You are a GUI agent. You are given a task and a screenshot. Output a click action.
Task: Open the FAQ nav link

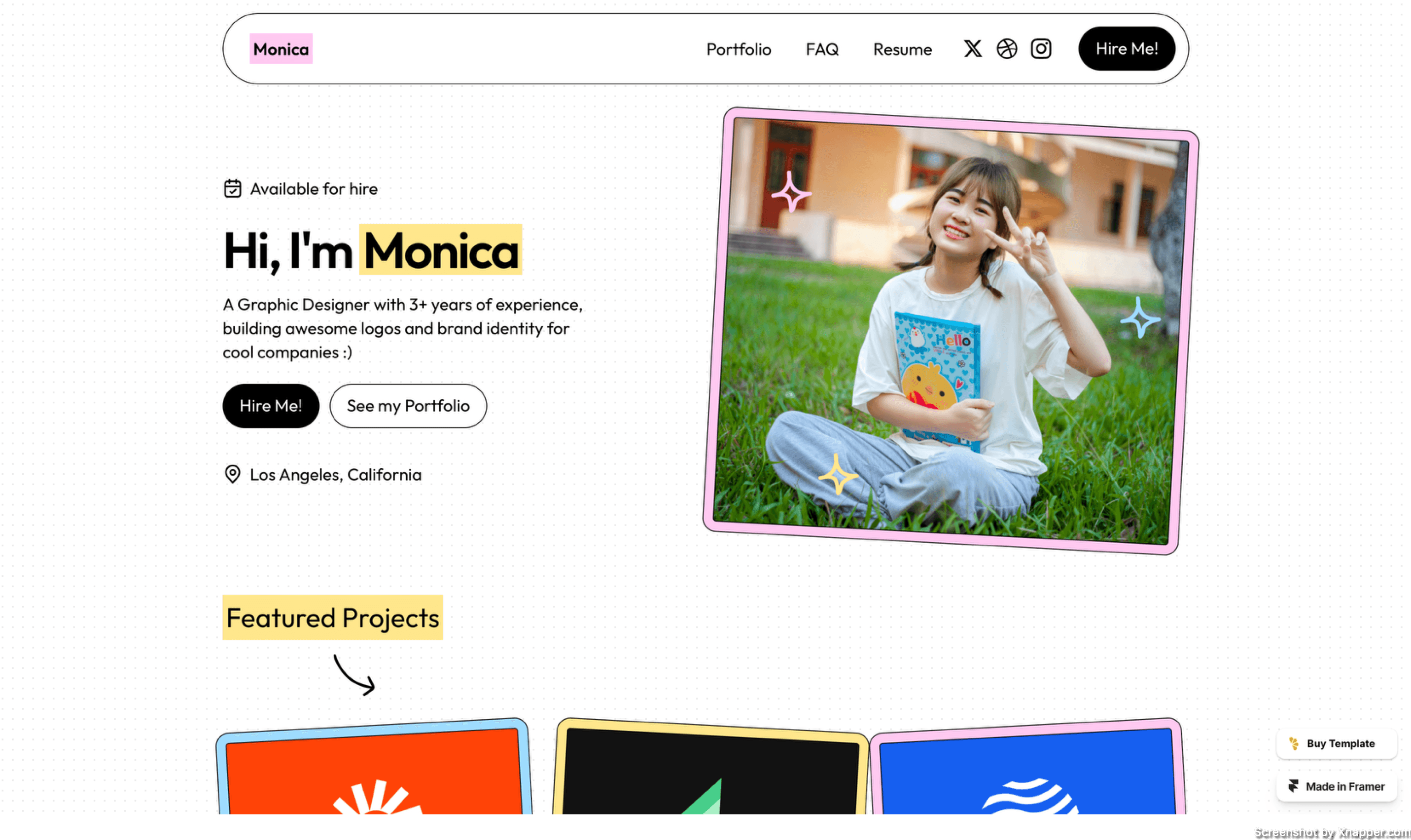pos(822,49)
